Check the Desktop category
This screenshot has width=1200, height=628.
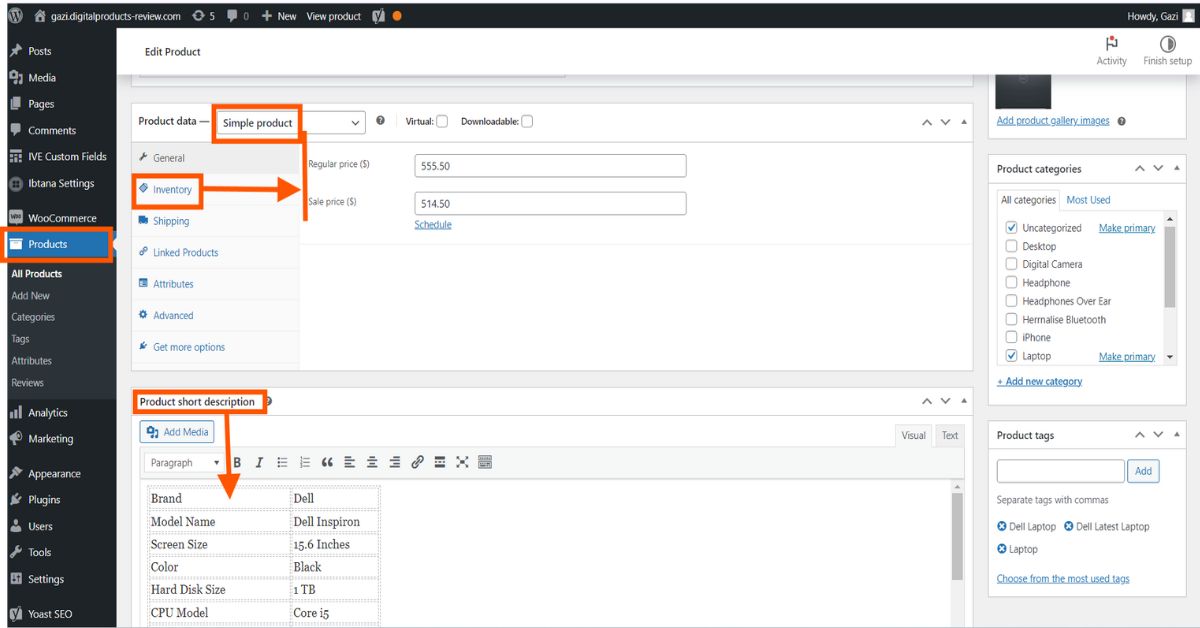coord(1011,246)
